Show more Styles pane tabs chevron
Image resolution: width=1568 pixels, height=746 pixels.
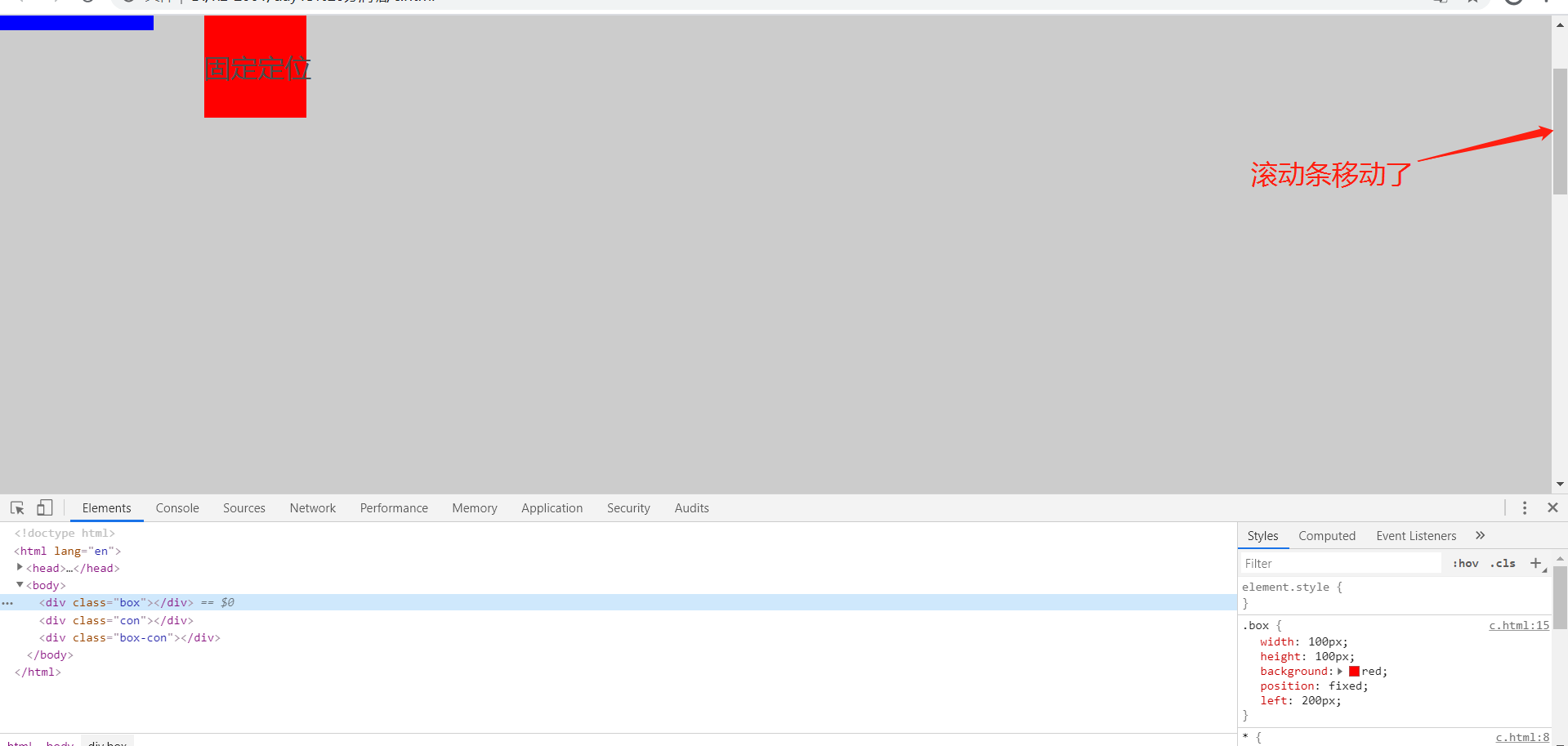point(1480,535)
